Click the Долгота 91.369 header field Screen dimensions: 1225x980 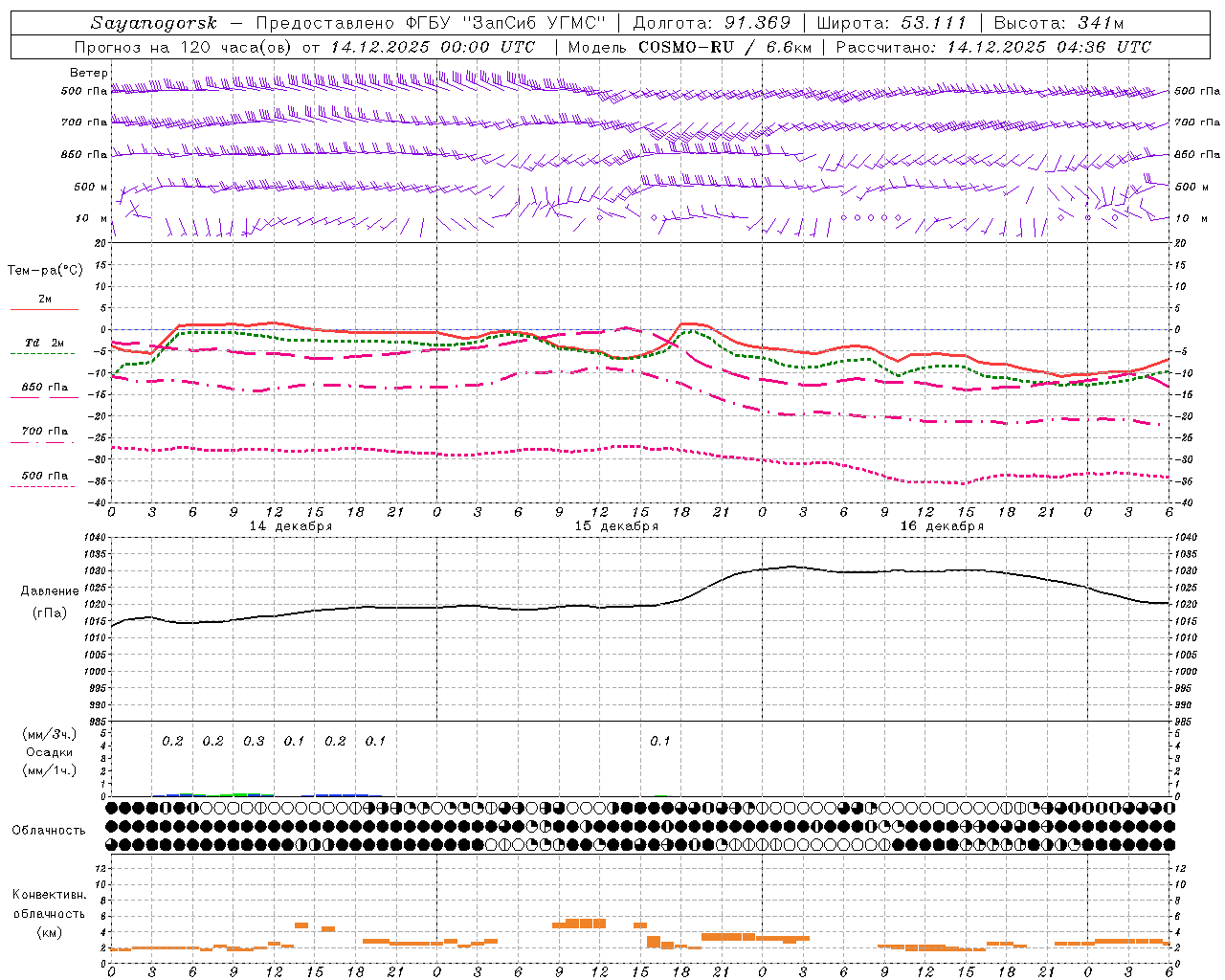[712, 23]
